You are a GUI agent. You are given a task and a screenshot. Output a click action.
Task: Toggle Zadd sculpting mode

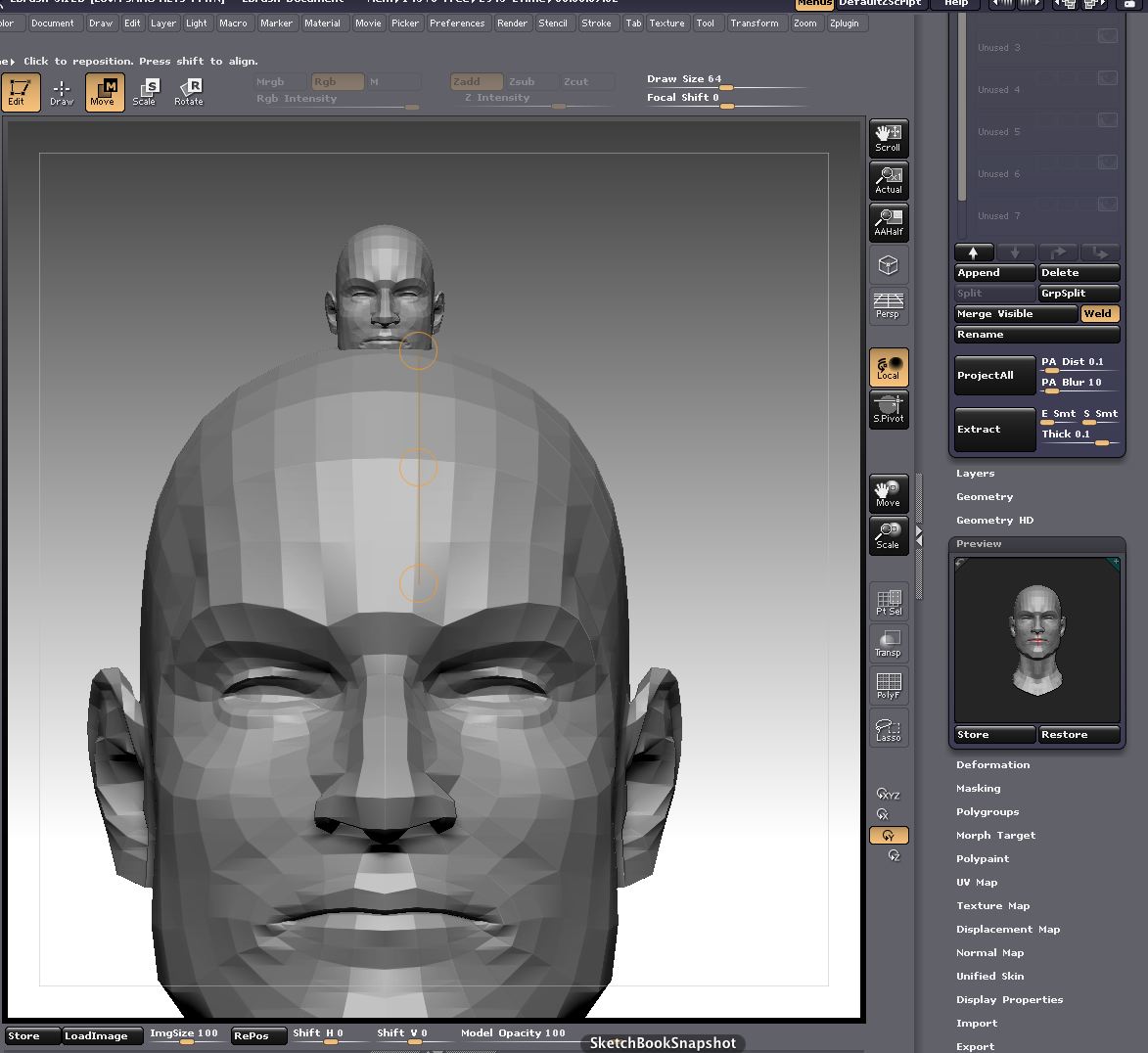pyautogui.click(x=476, y=81)
